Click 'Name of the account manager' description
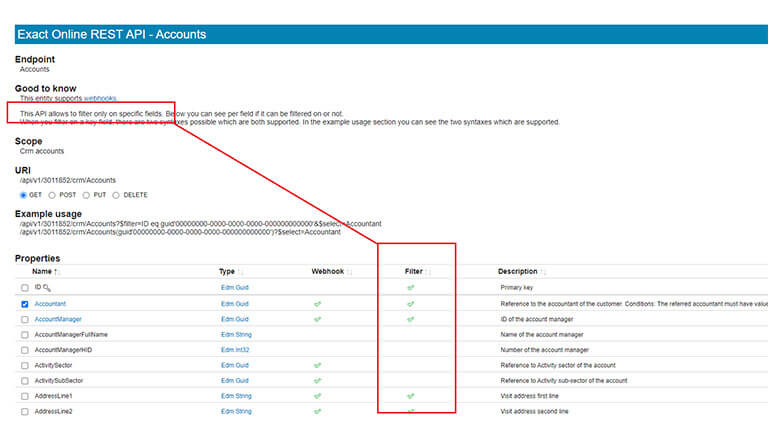 542,335
